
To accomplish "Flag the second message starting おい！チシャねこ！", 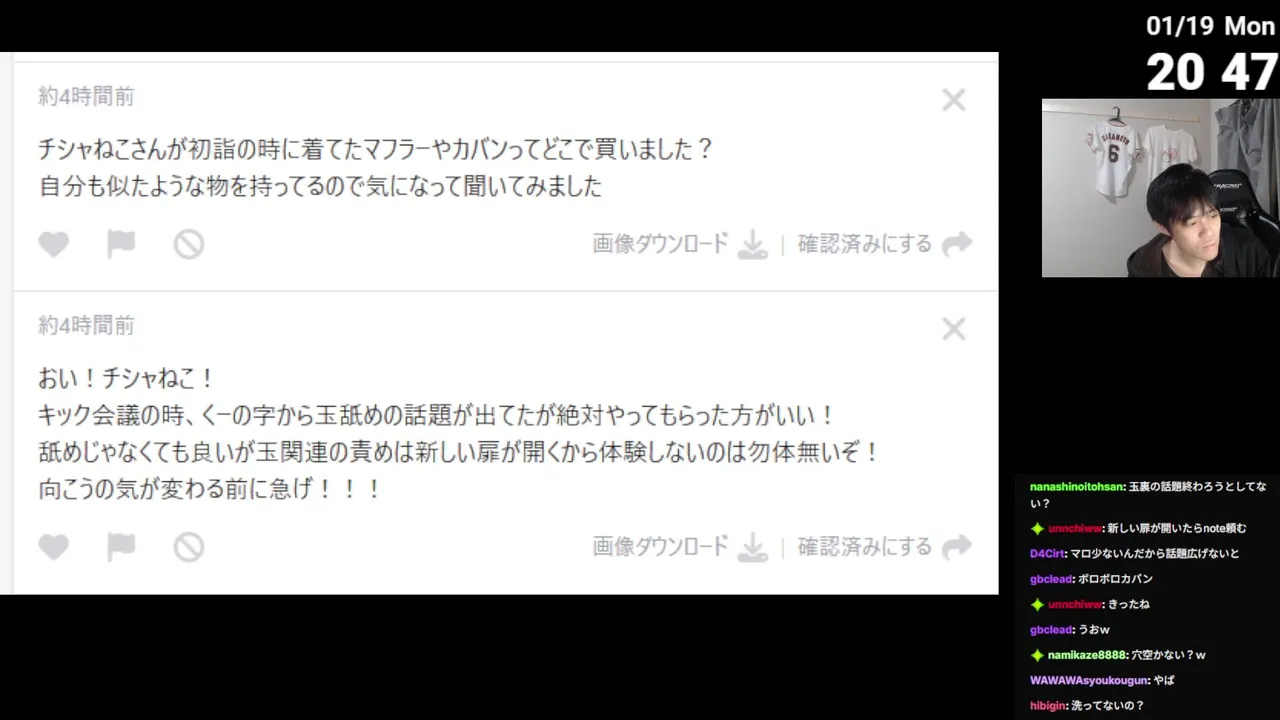I will pyautogui.click(x=121, y=547).
